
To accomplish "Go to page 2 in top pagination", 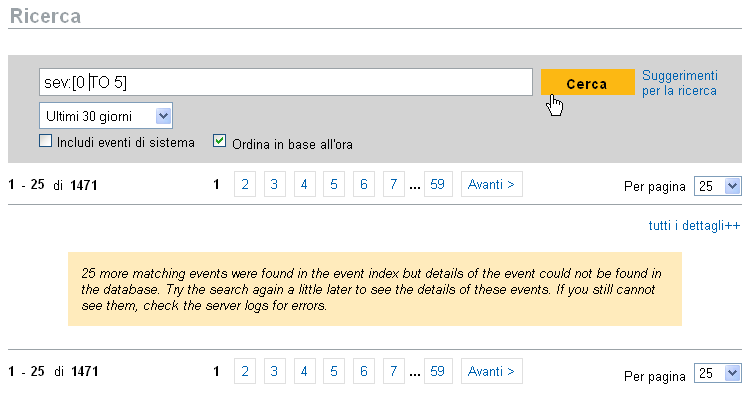I will coord(245,184).
